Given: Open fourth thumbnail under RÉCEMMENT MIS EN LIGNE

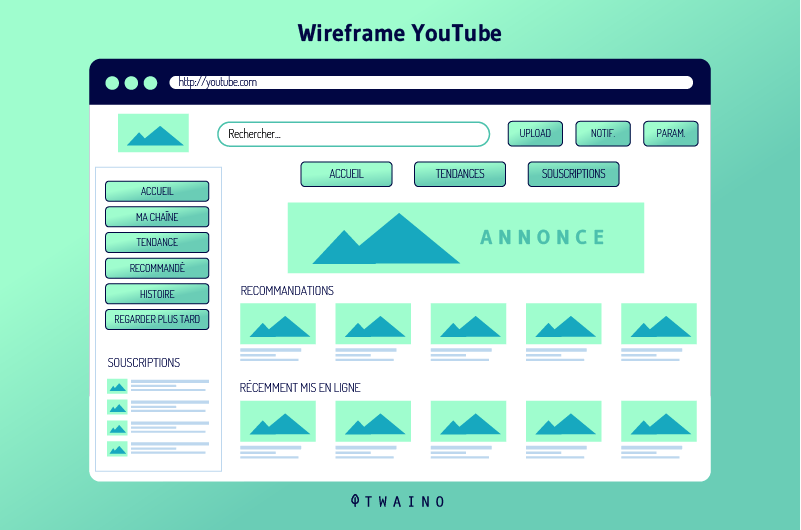Looking at the screenshot, I should coord(563,421).
